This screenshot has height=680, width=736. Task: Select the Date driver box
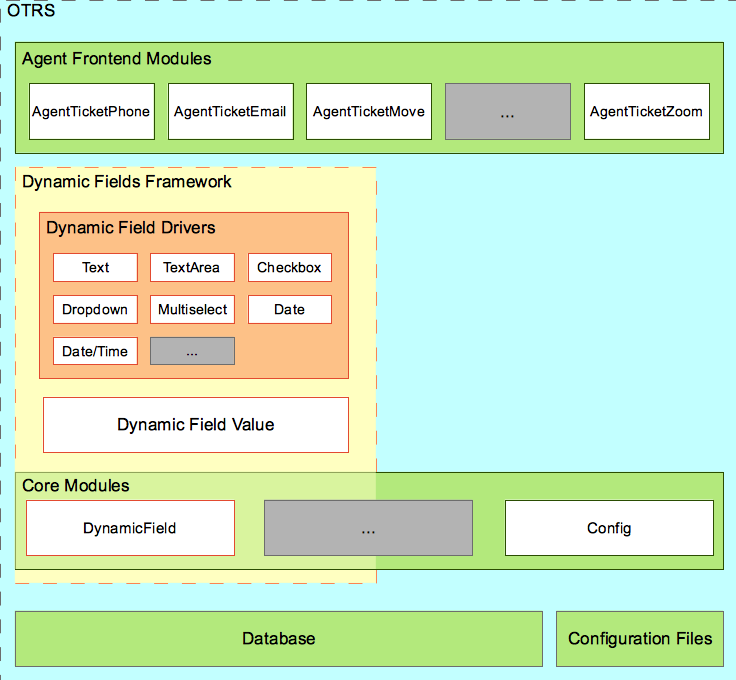[290, 309]
